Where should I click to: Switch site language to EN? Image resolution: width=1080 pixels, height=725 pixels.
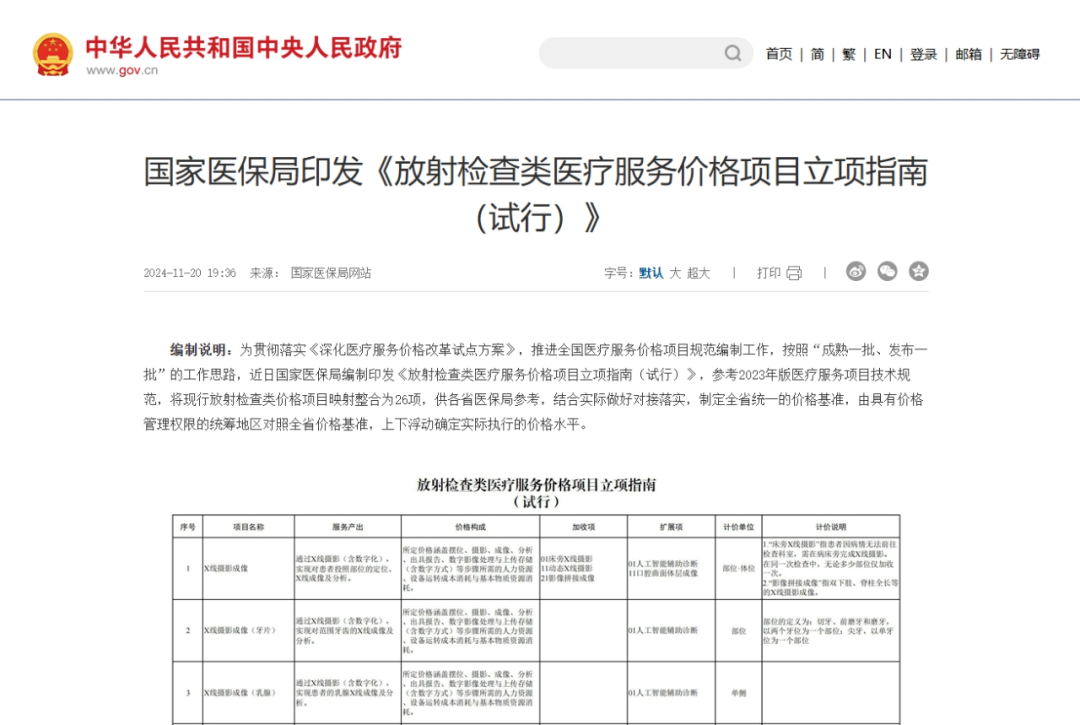tap(882, 54)
